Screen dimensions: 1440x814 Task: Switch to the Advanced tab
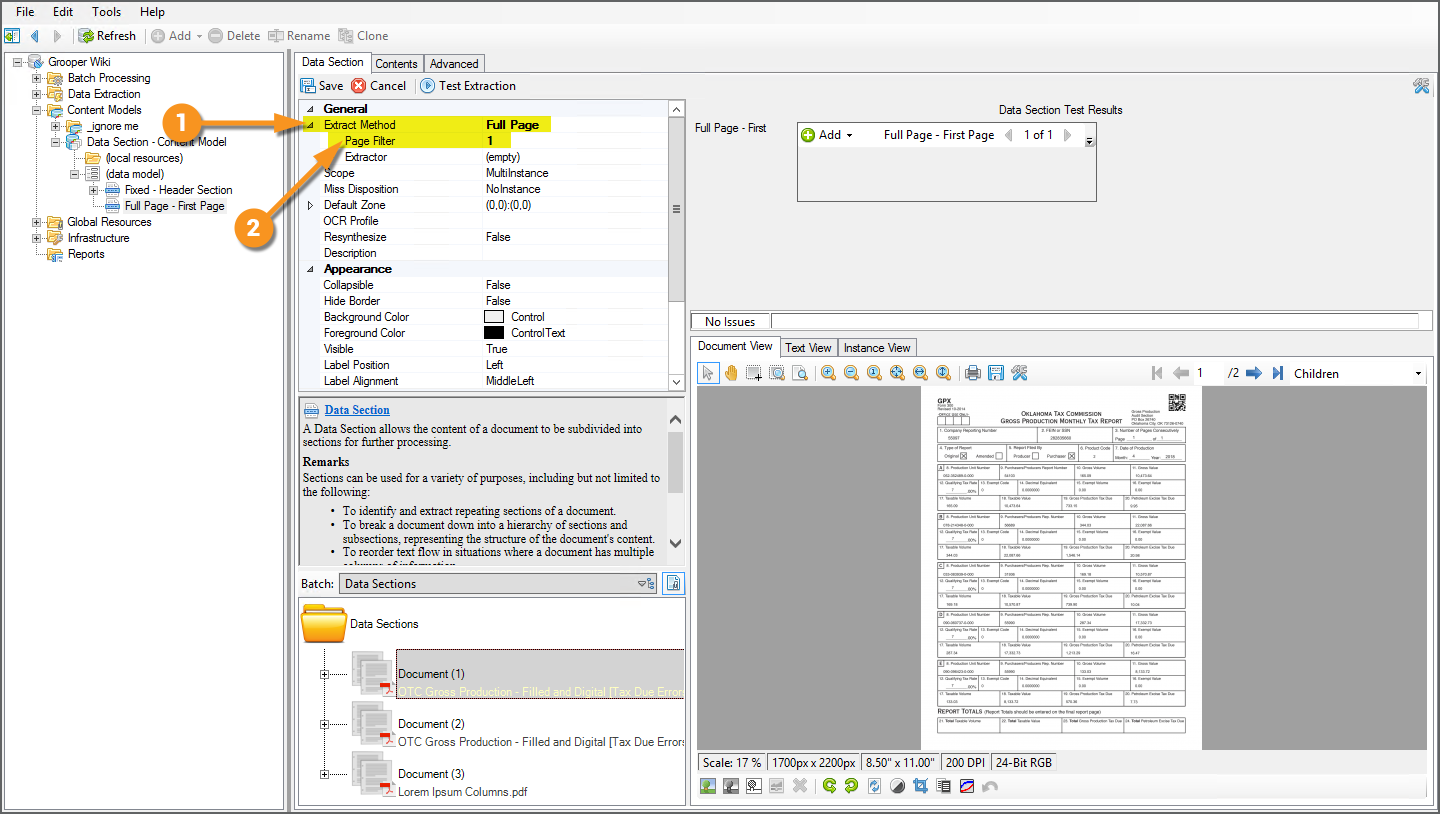click(x=454, y=64)
